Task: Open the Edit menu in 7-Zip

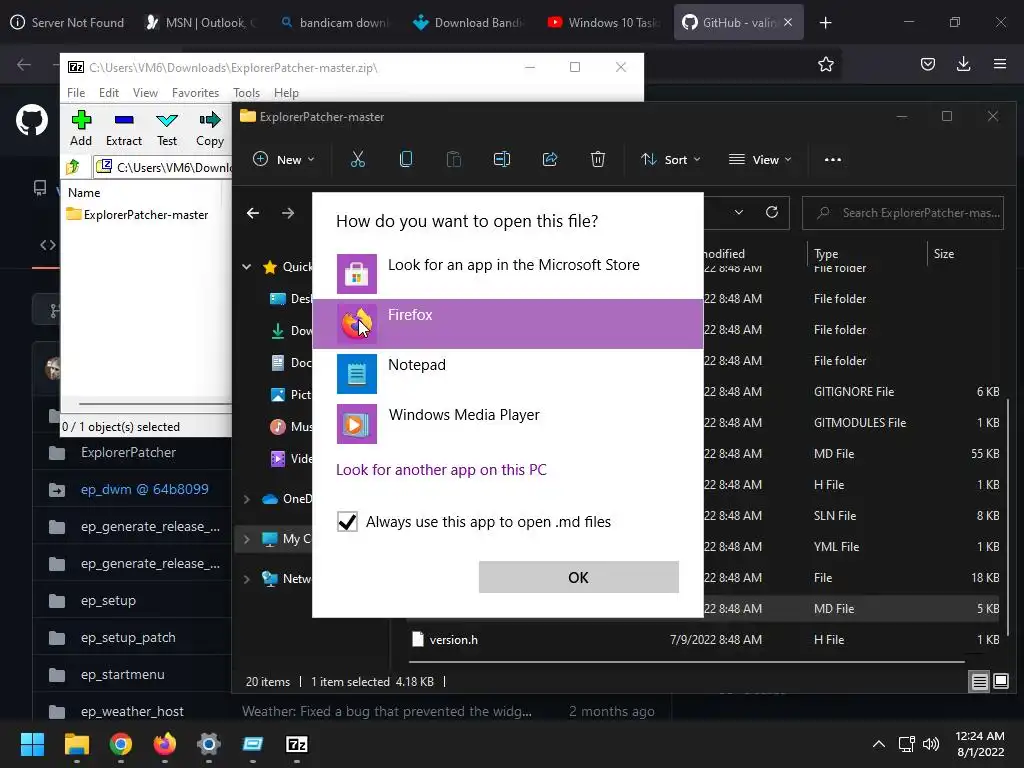Action: 108,93
